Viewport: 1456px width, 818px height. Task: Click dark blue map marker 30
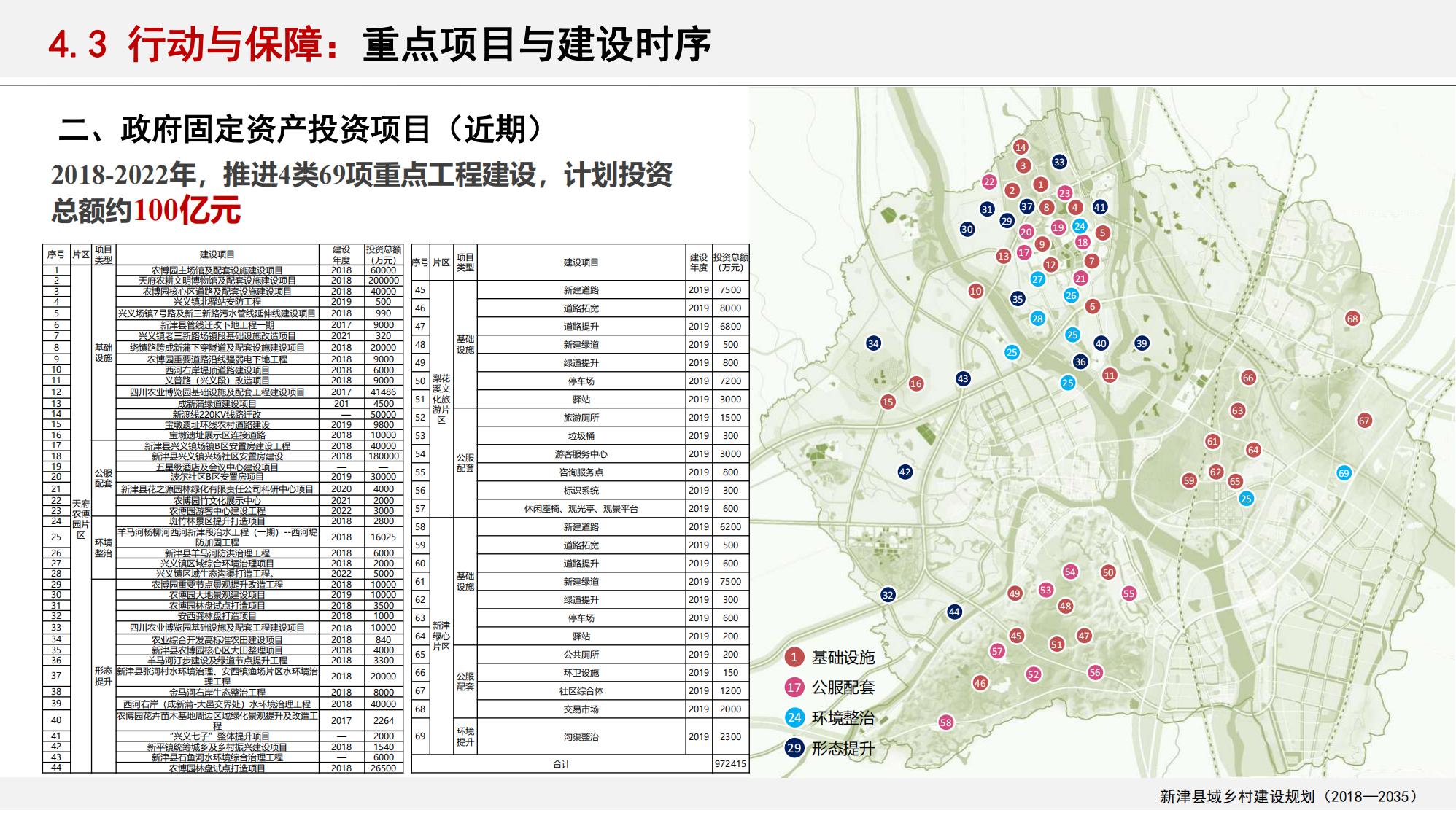pos(967,229)
